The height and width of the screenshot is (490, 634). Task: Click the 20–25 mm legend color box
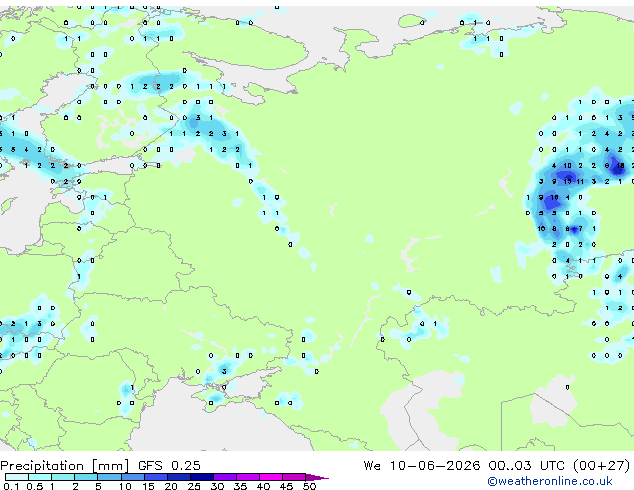179,477
